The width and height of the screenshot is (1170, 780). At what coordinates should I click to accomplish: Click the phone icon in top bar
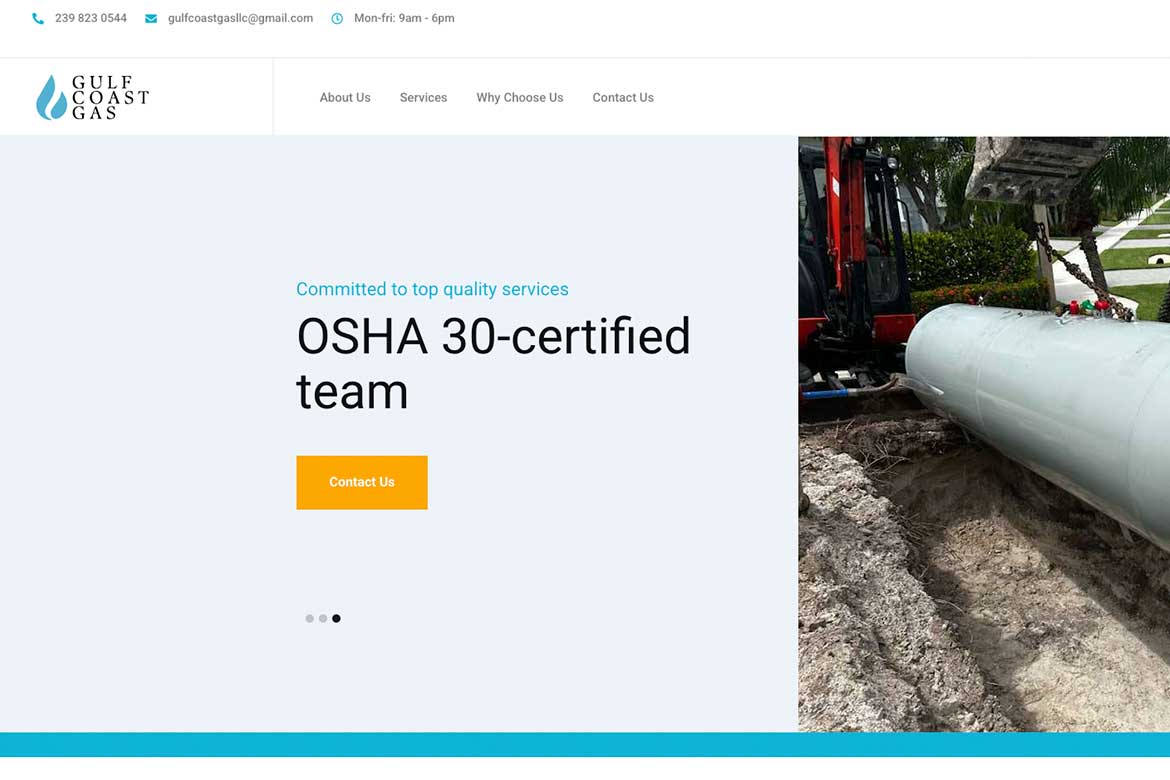(38, 18)
